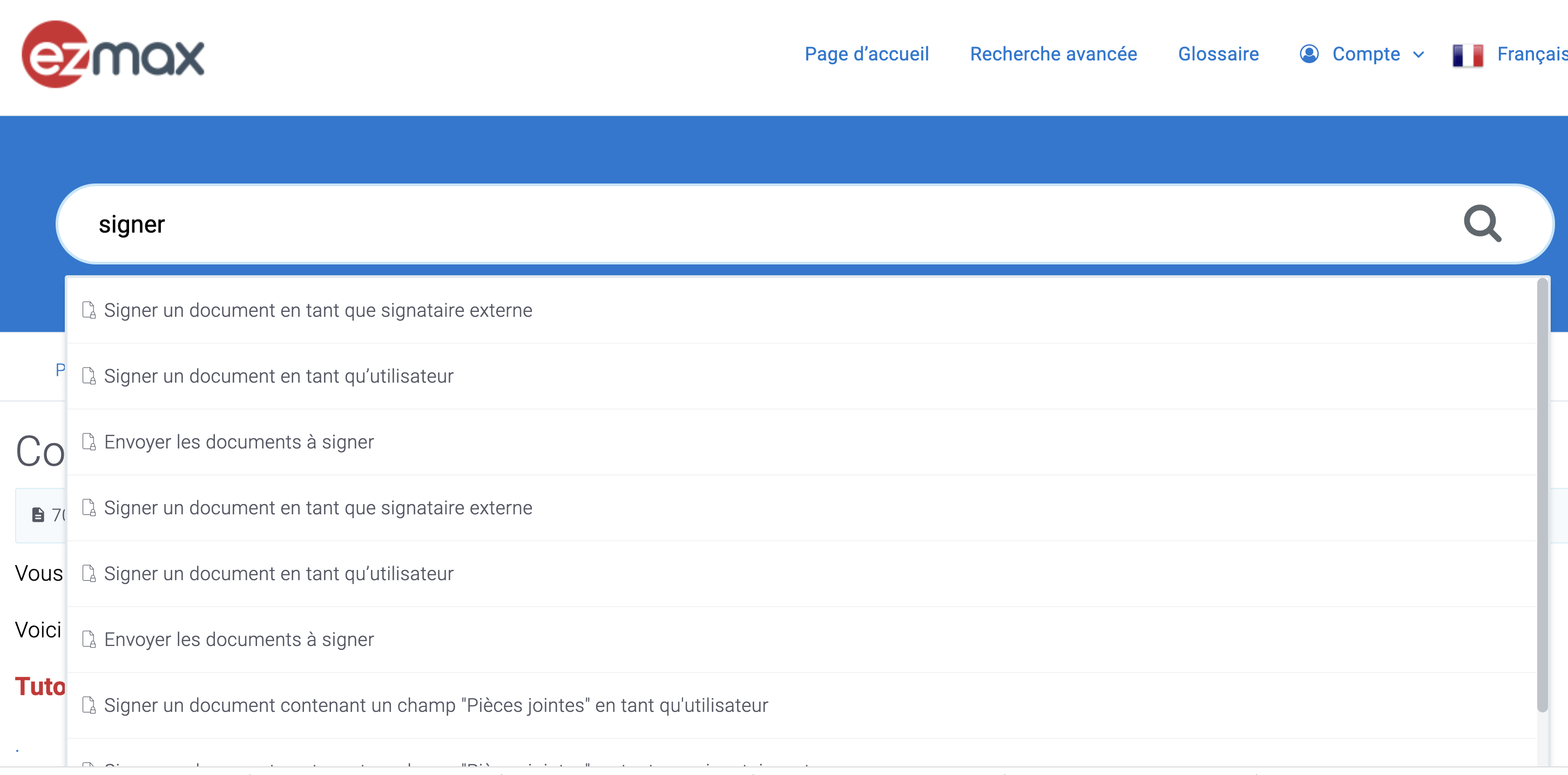
Task: Select first 'Signer un document en tant que signataire externe'
Action: 801,310
